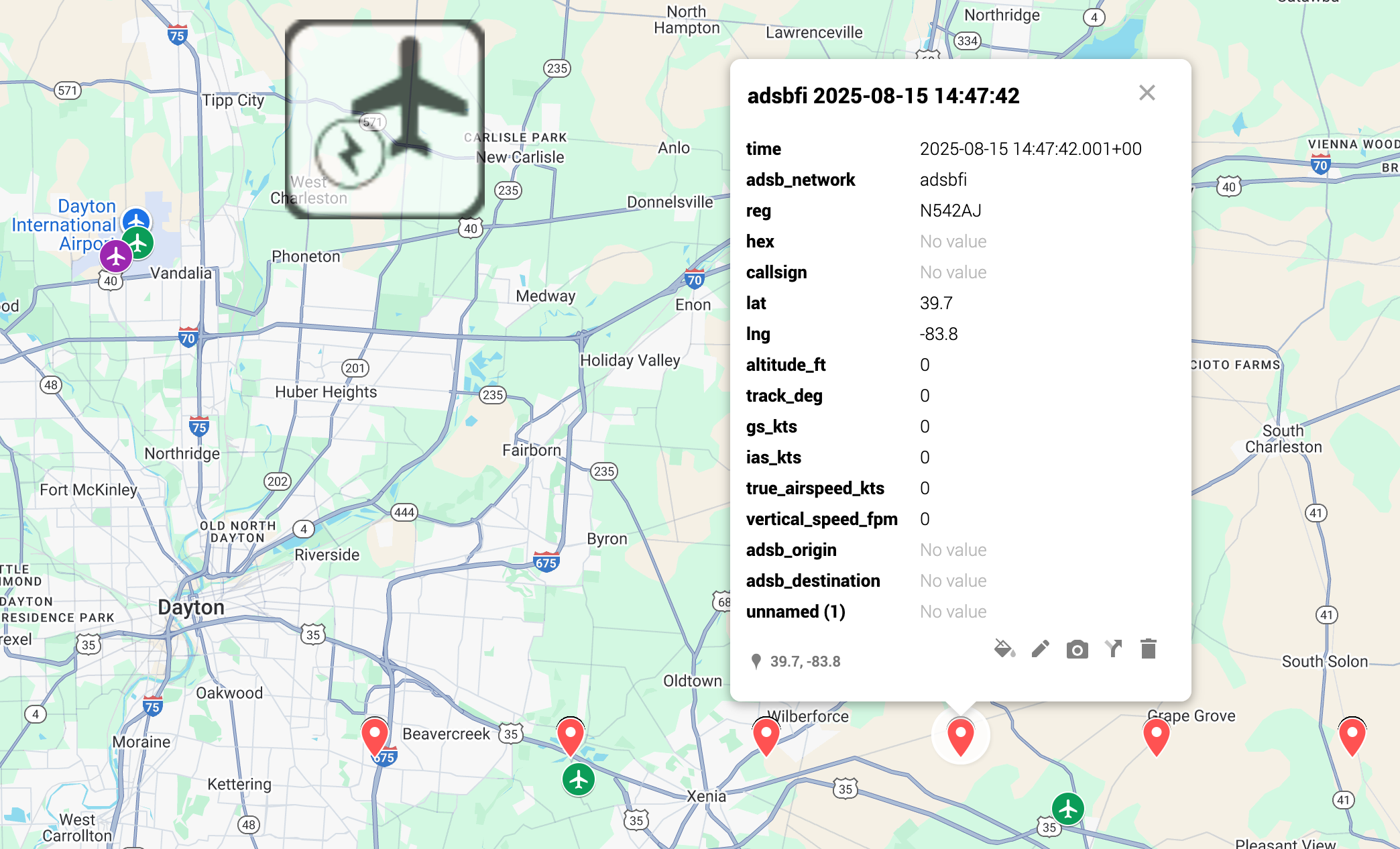Click the Dayton International Airport label
The image size is (1400, 849).
[x=64, y=225]
